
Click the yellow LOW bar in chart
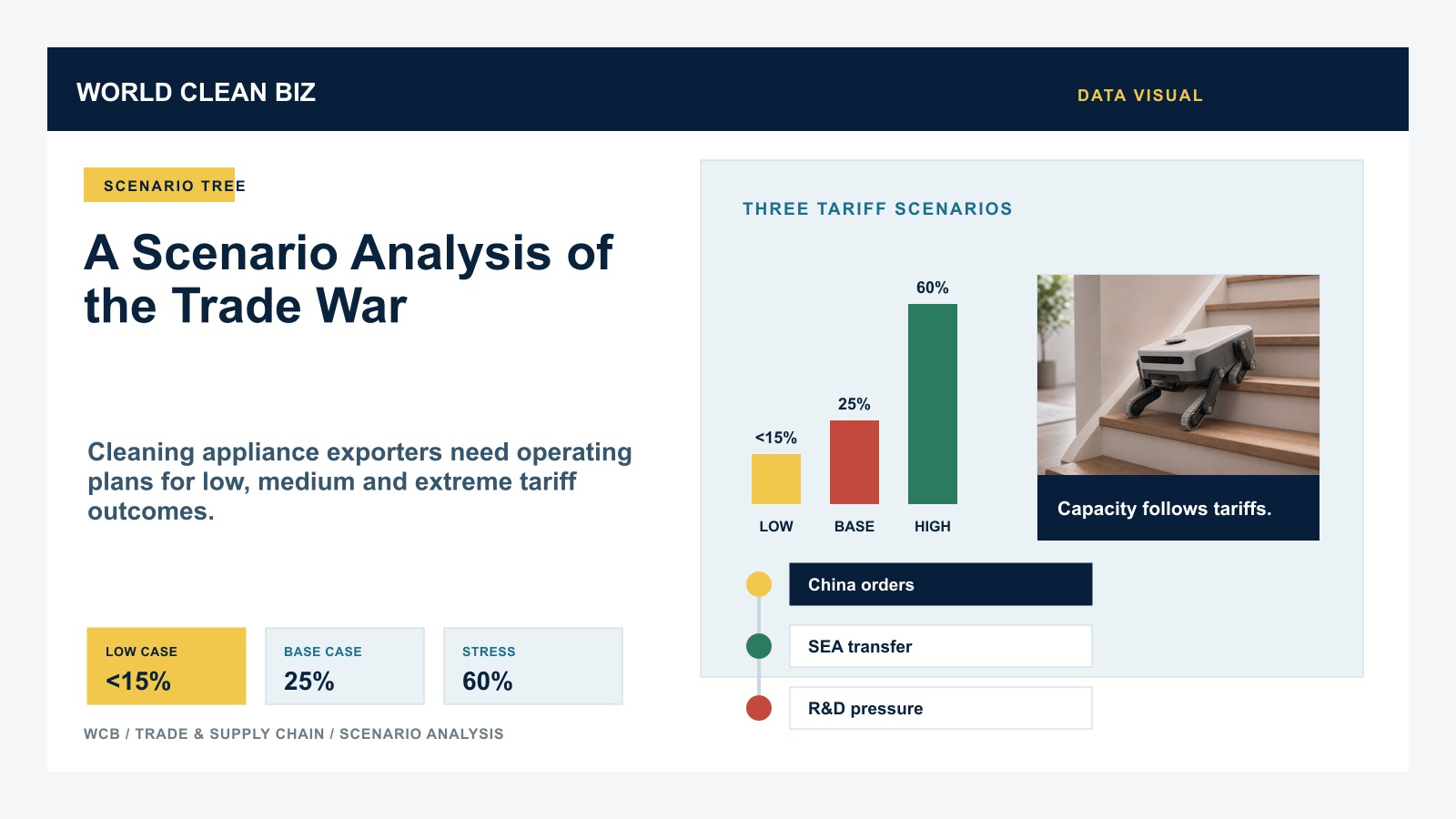776,479
